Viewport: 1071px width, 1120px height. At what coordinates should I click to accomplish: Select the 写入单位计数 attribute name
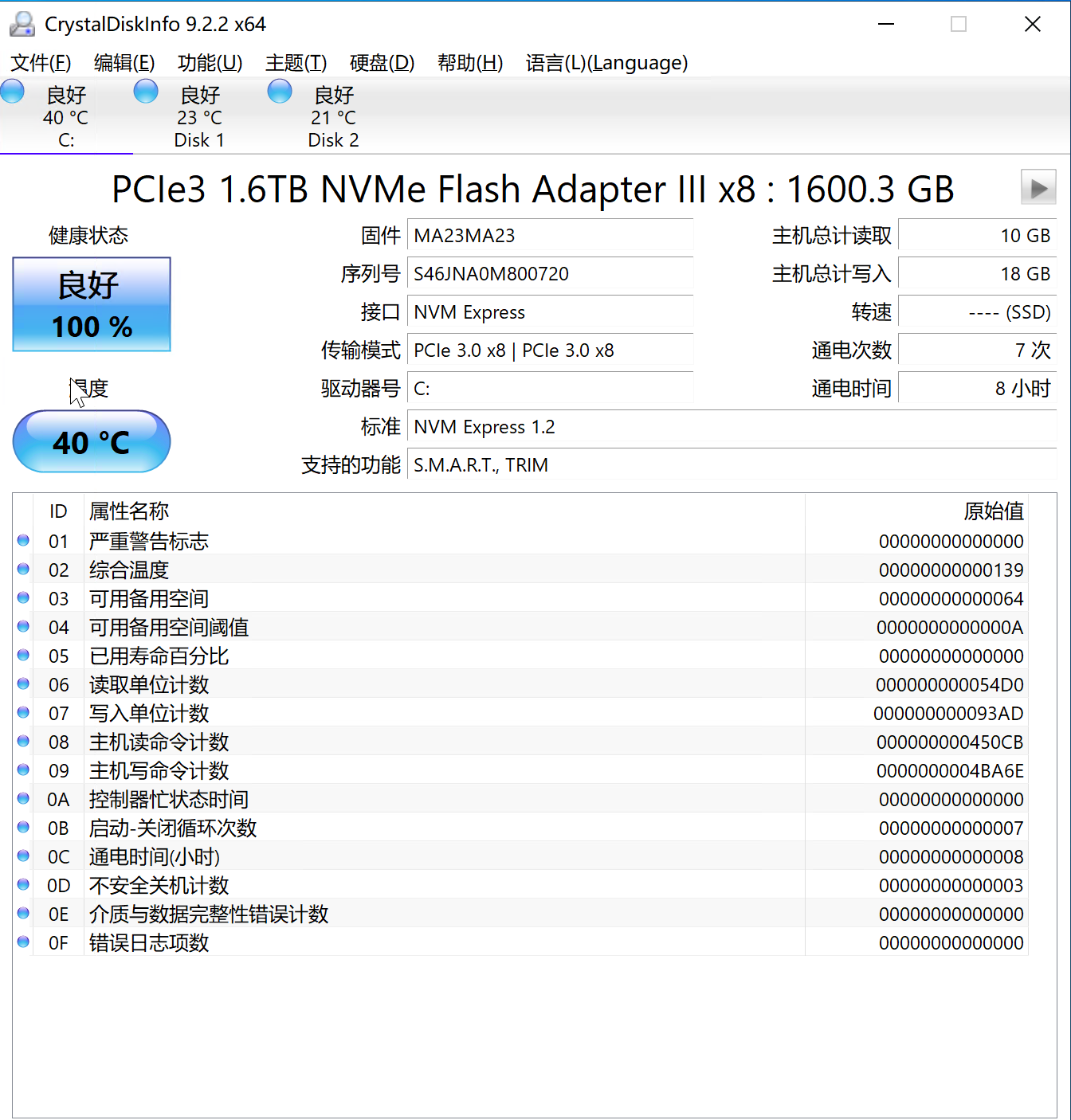[x=149, y=713]
